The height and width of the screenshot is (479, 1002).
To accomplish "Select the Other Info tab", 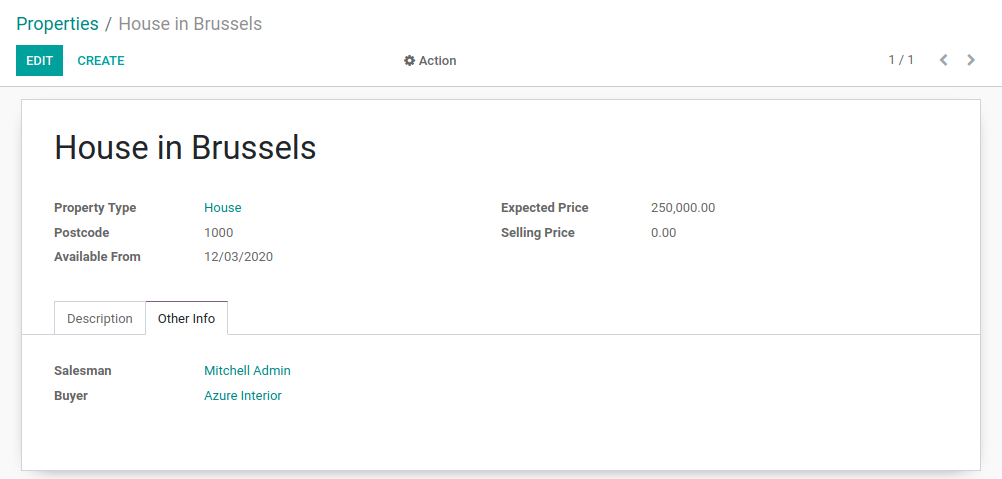I will coord(186,318).
